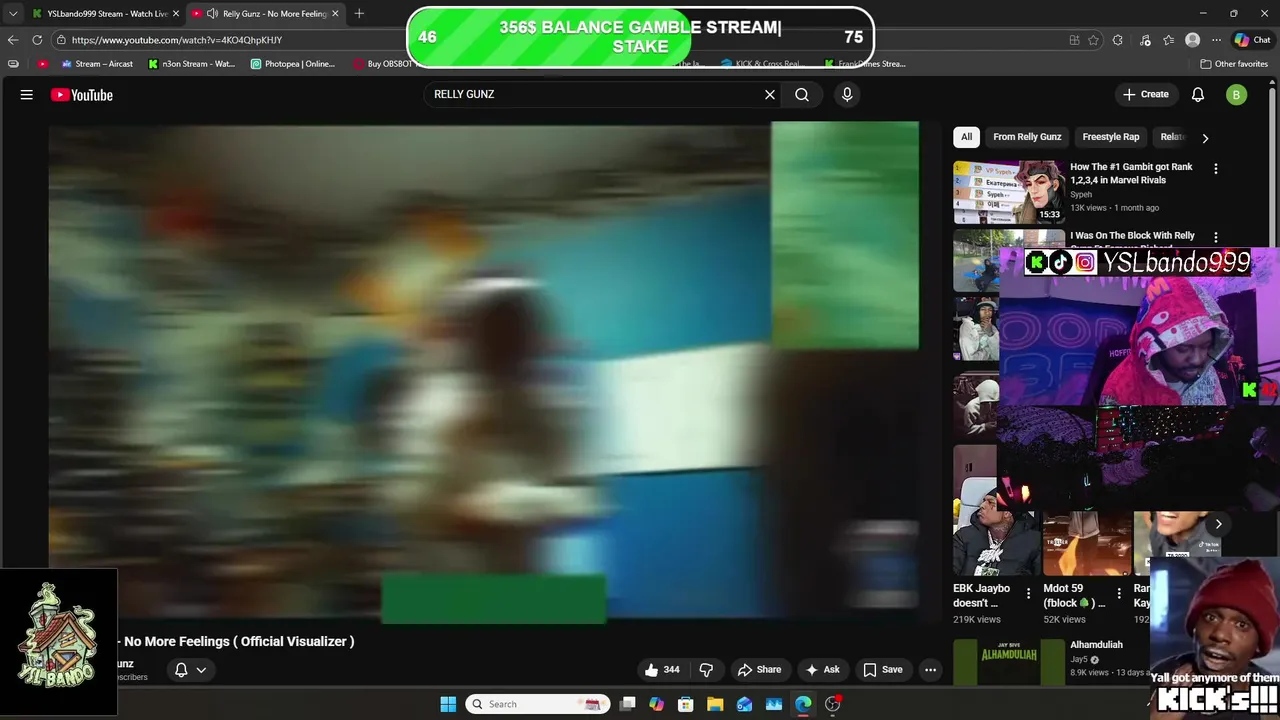Viewport: 1280px width, 720px height.
Task: Open n3on Stream bookmark
Action: pos(191,64)
